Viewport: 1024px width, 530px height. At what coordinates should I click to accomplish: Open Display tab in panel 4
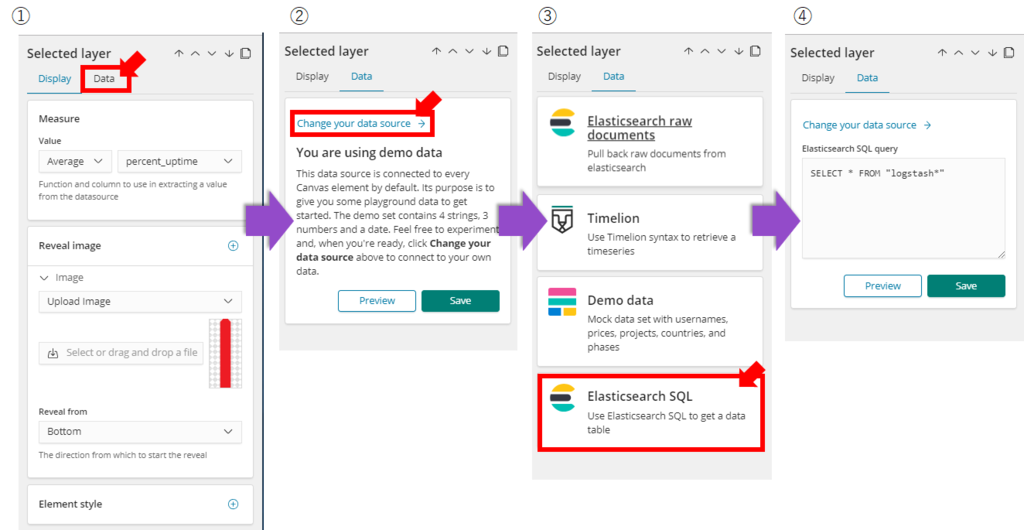pos(818,78)
